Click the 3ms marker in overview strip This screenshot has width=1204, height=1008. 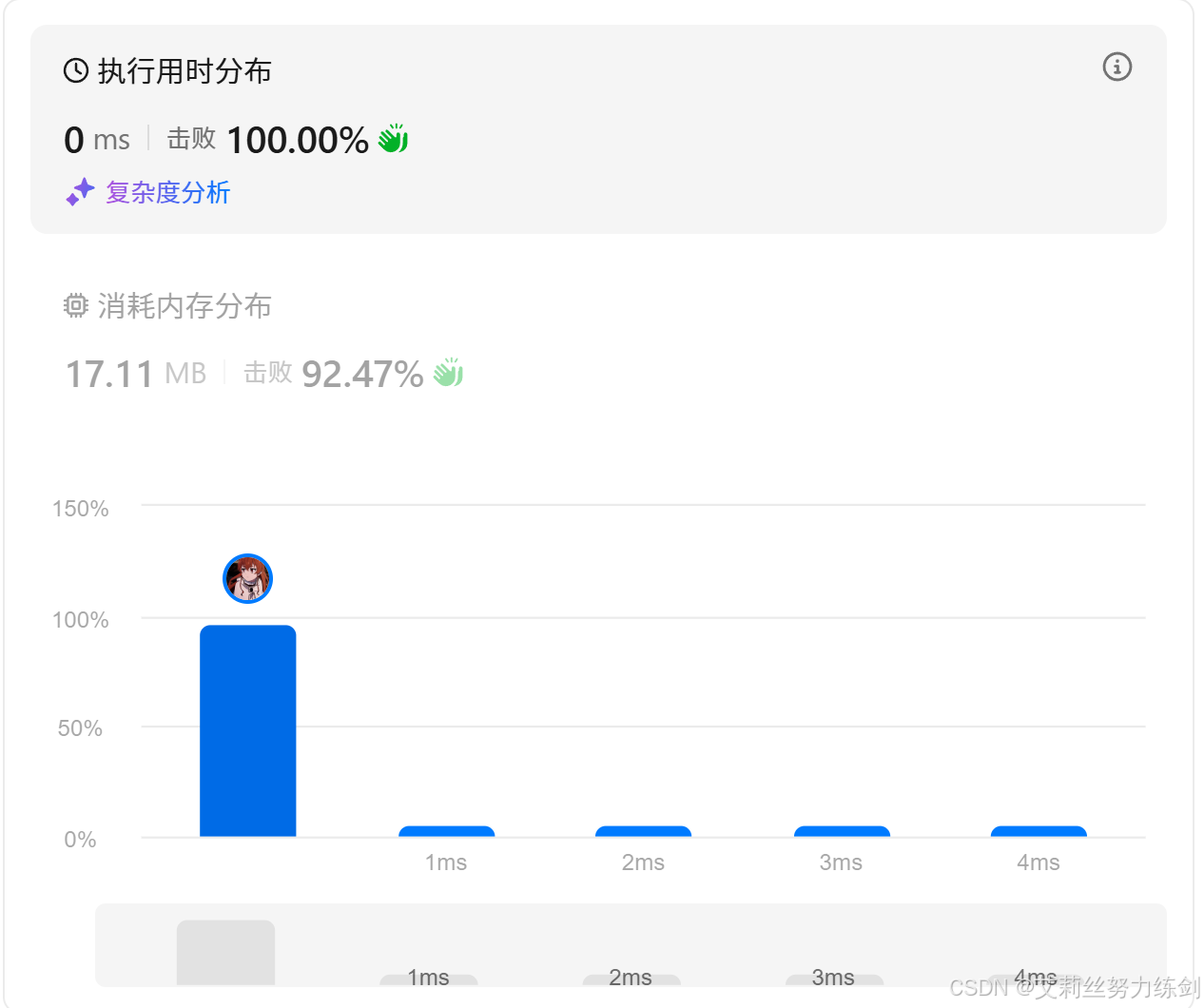click(834, 979)
